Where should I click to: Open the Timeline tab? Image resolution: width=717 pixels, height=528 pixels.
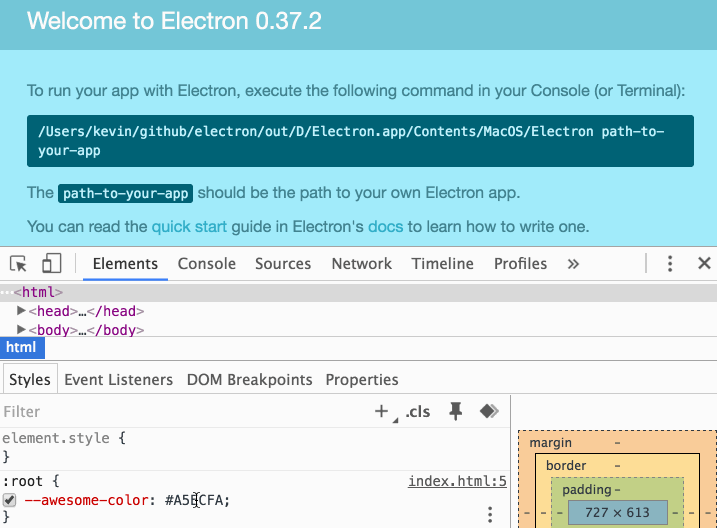tap(443, 264)
